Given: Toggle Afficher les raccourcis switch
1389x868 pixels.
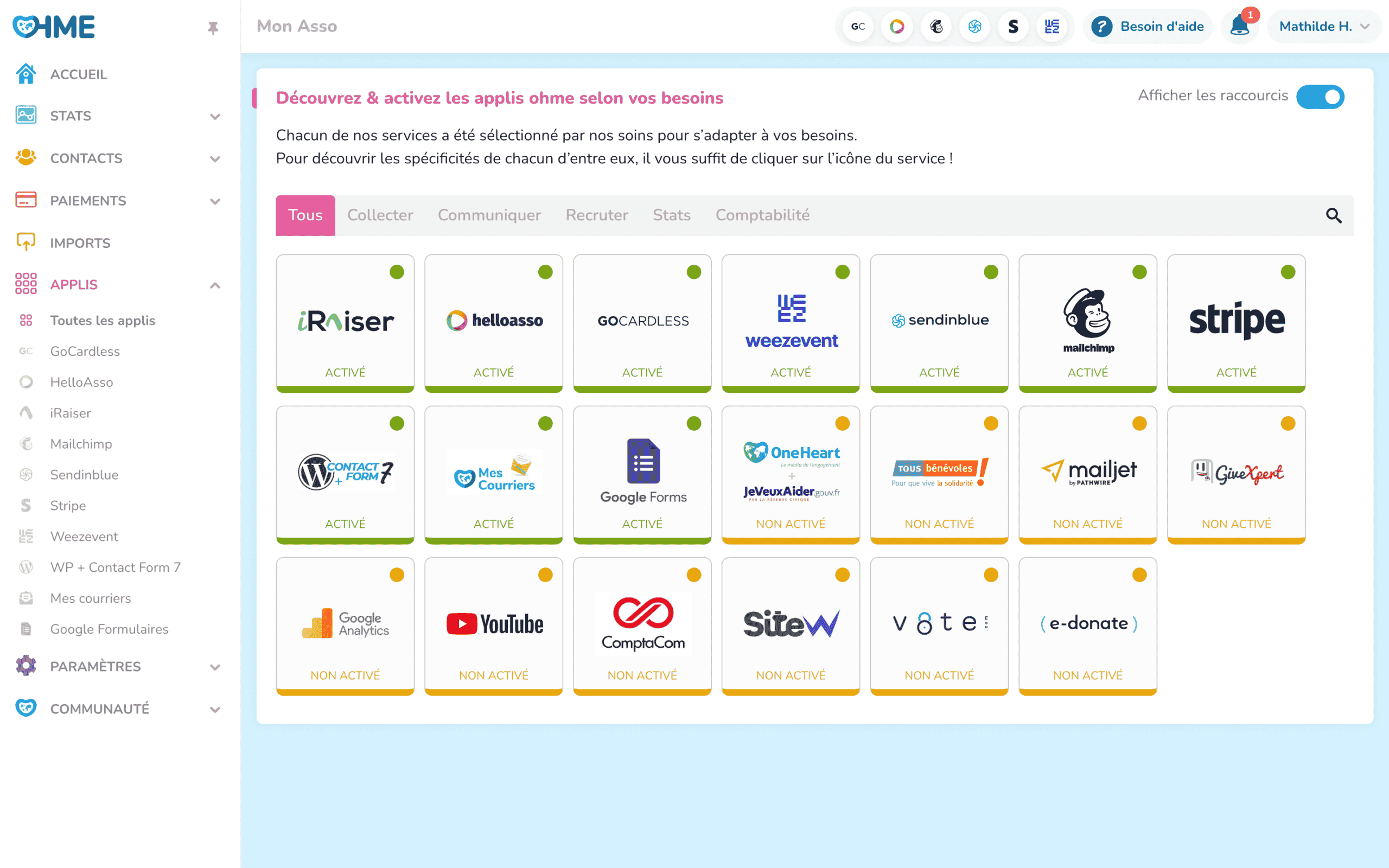Looking at the screenshot, I should point(1320,97).
